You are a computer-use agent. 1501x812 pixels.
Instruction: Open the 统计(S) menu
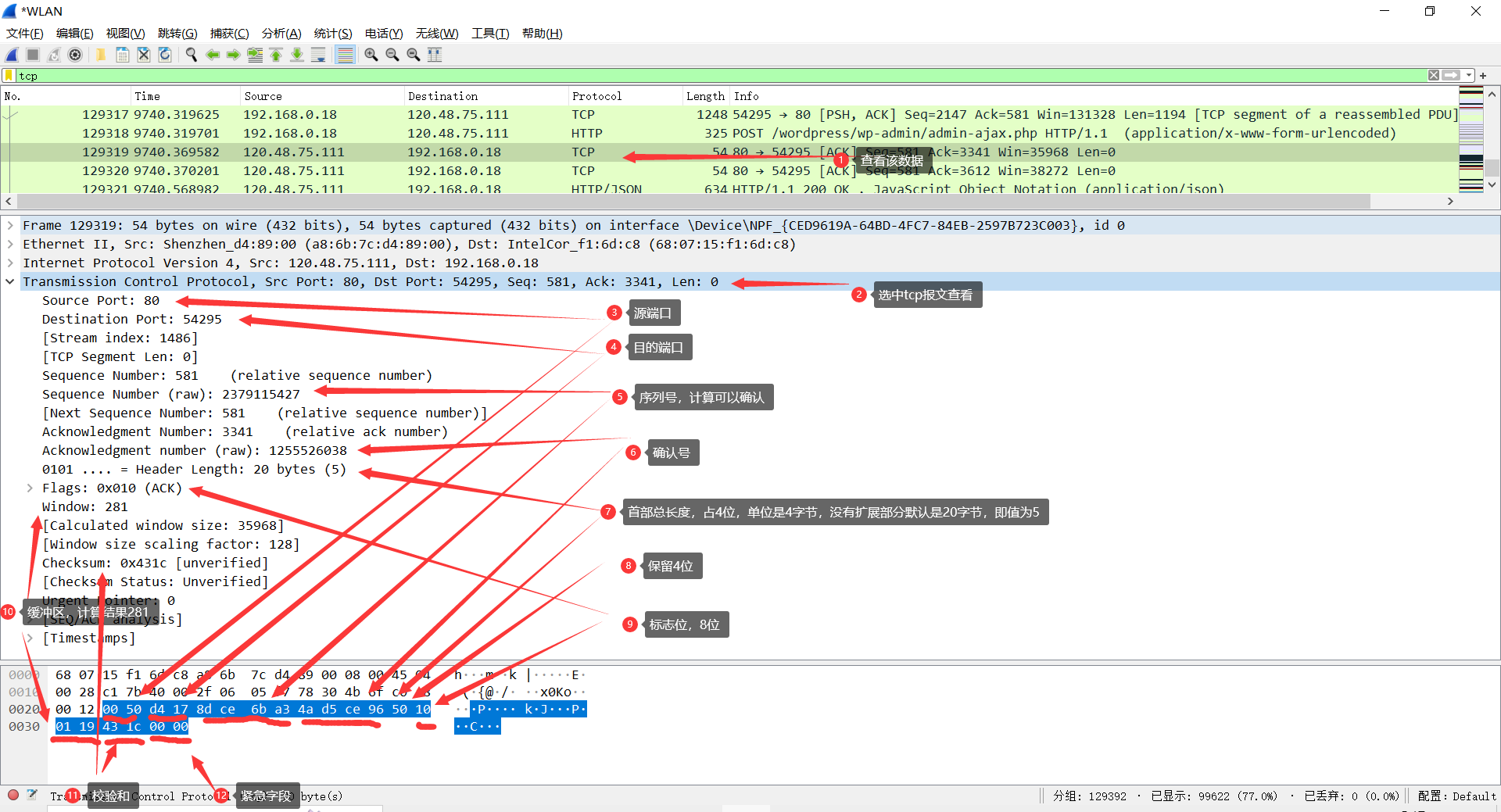[x=333, y=33]
